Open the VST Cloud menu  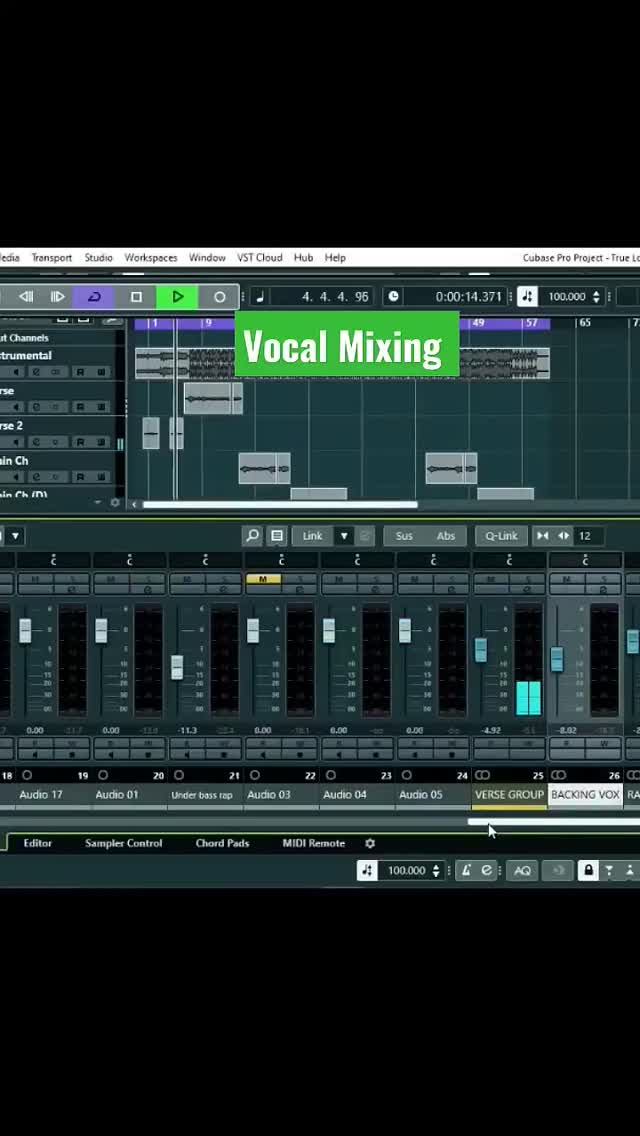pyautogui.click(x=259, y=257)
